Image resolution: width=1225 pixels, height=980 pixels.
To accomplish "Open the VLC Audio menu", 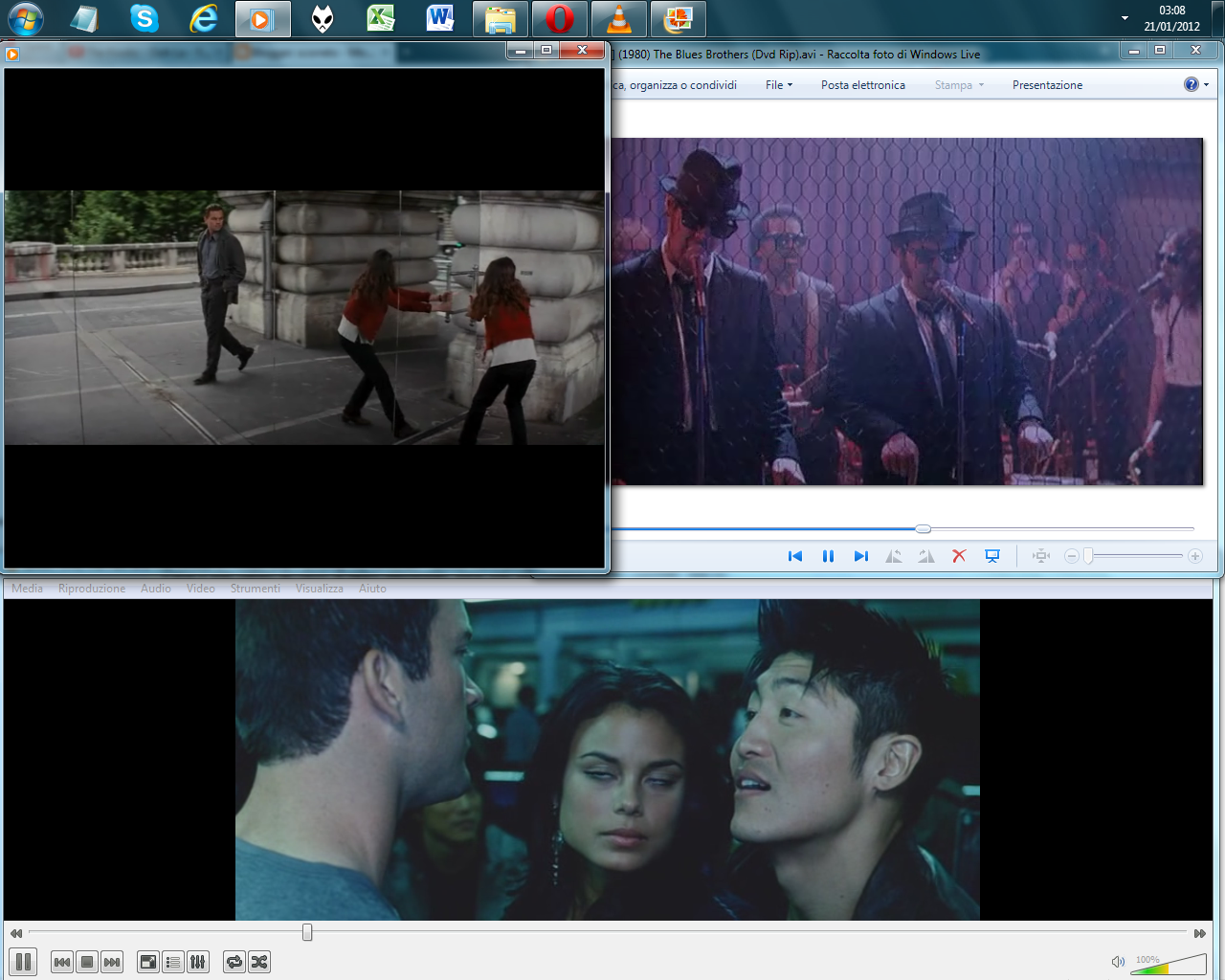I will click(156, 589).
